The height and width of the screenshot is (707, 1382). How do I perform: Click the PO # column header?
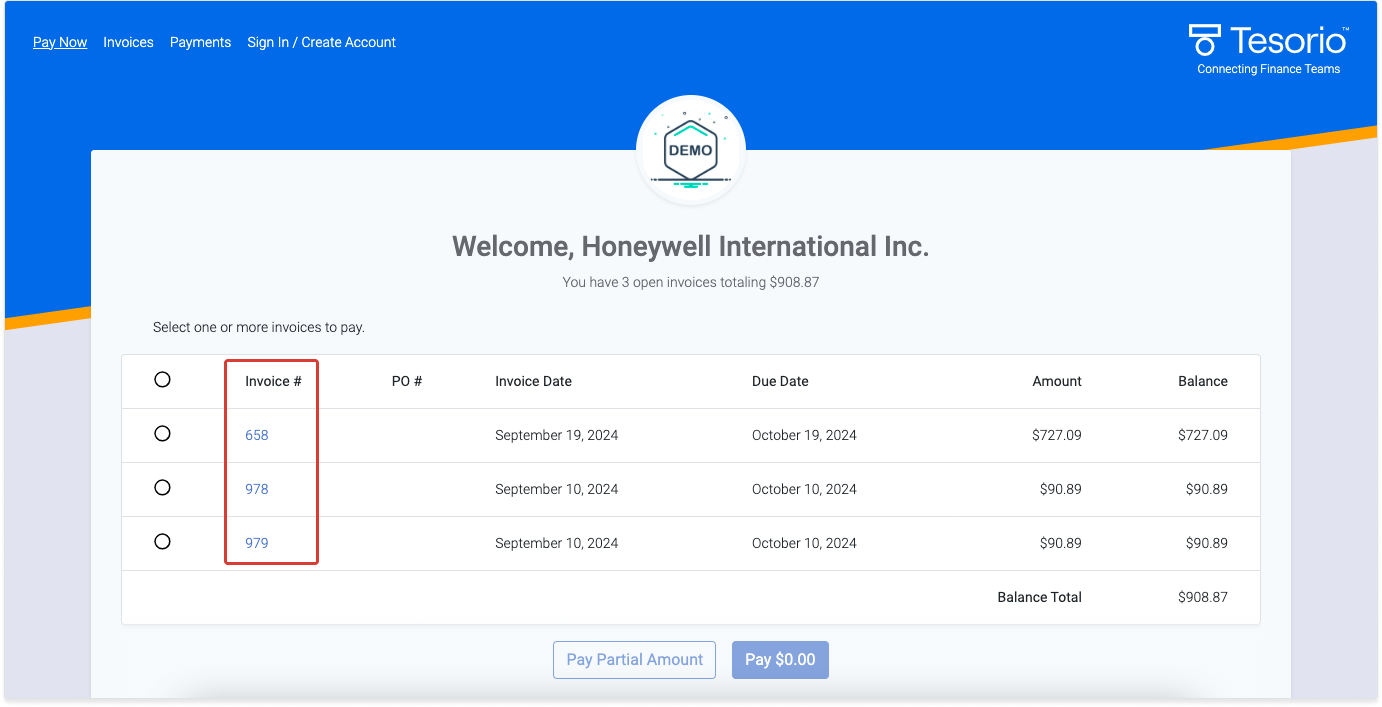406,381
